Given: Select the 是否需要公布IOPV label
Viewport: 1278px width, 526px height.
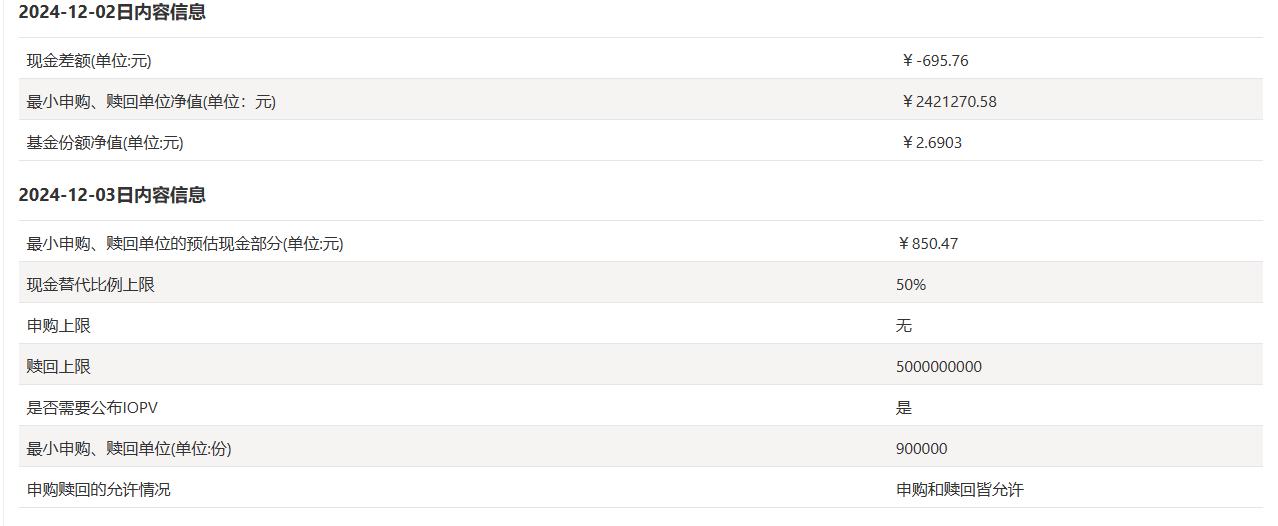Looking at the screenshot, I should (92, 408).
